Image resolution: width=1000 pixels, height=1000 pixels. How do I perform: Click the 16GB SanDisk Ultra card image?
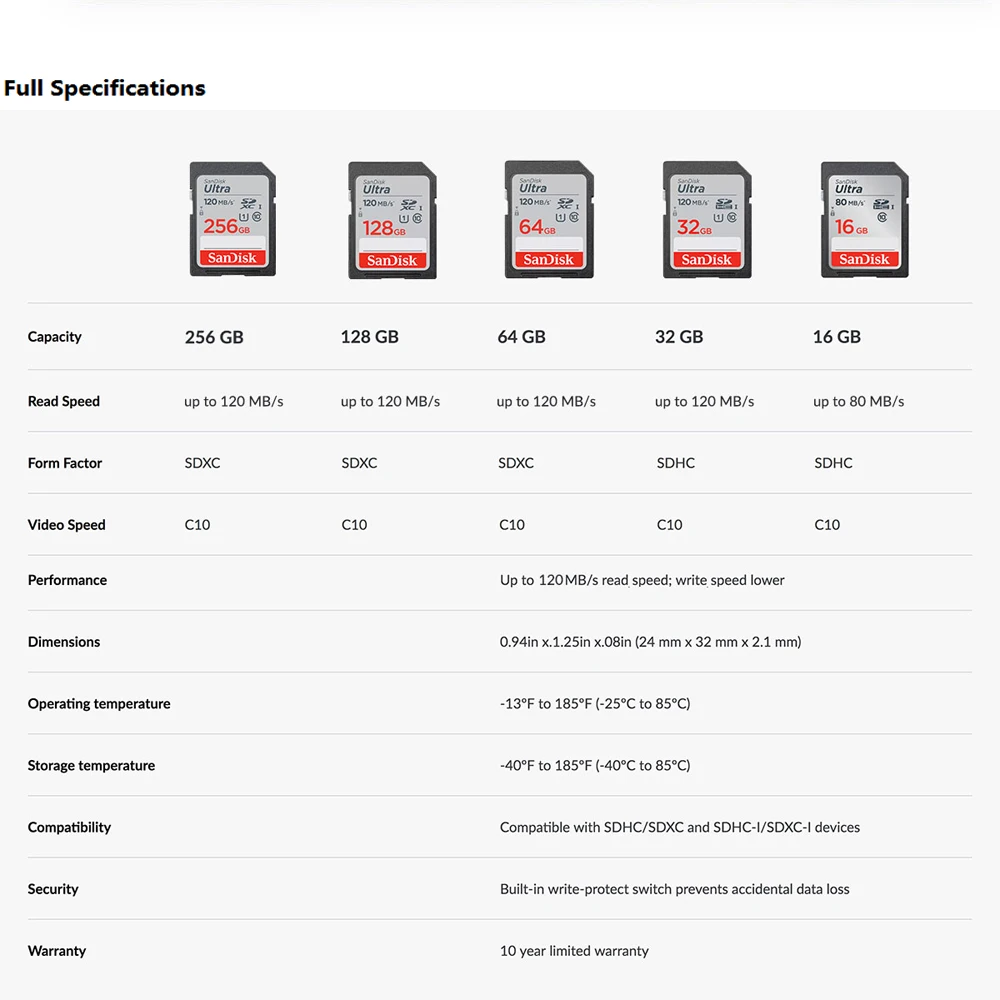865,219
